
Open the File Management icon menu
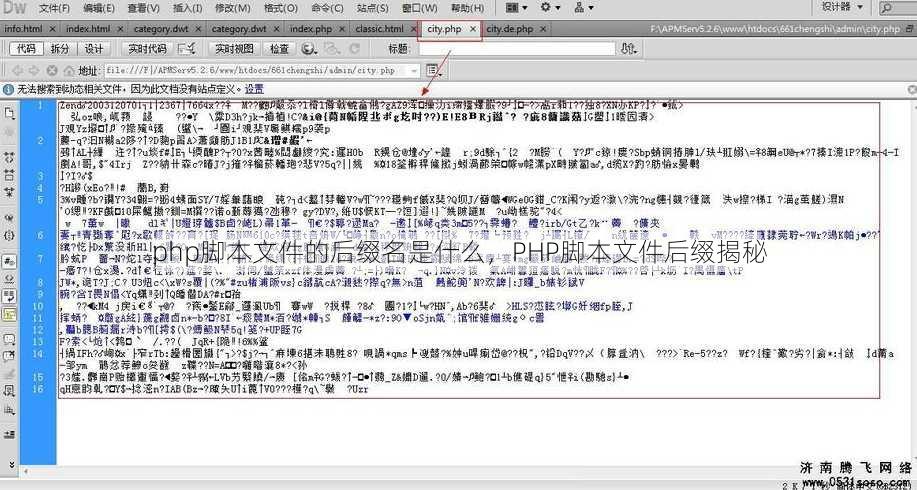click(x=628, y=49)
